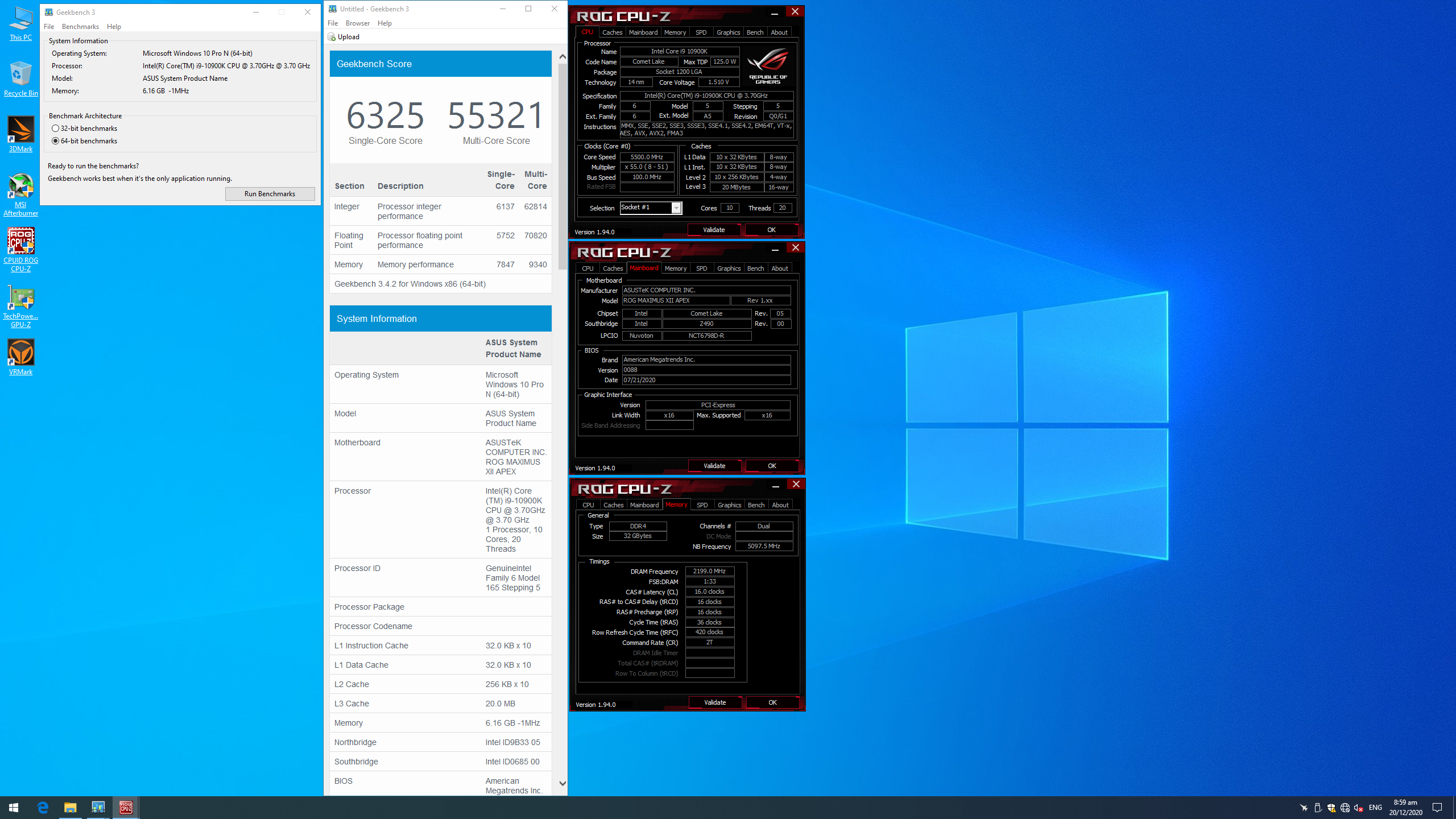Click OK in Memory CPU-Z window

click(x=772, y=702)
